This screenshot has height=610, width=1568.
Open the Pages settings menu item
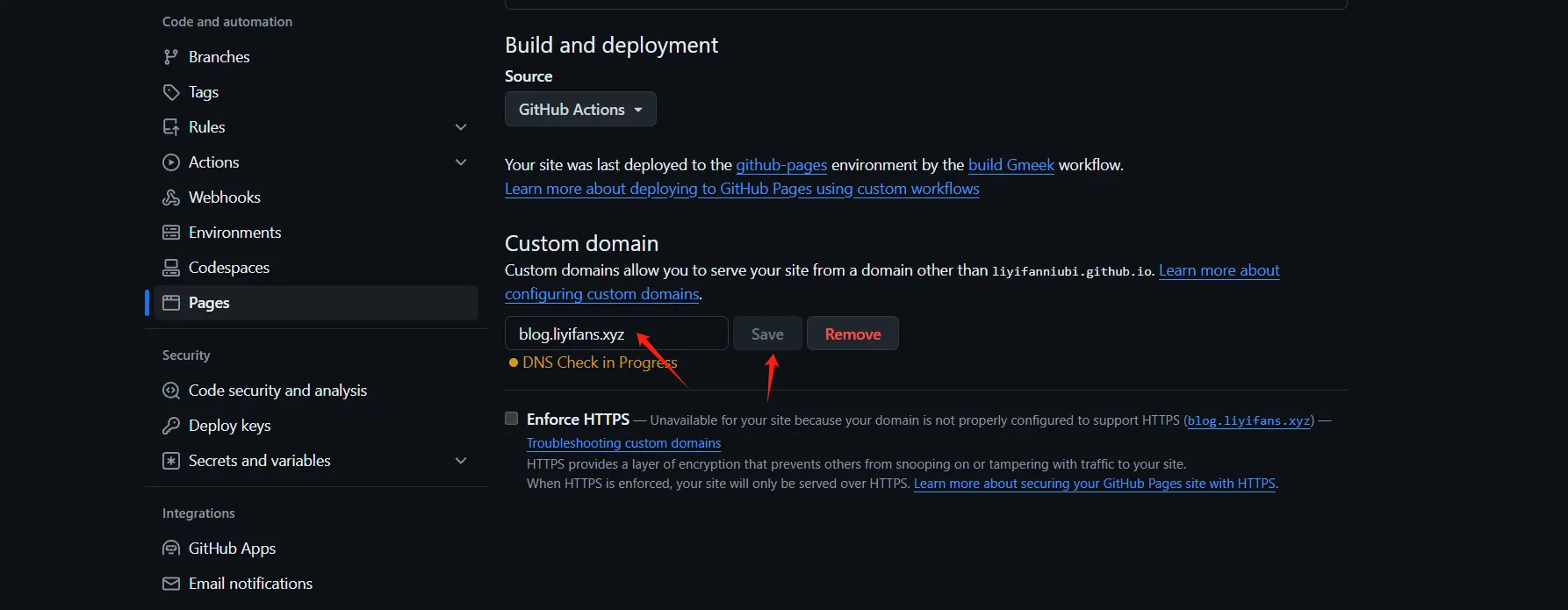coord(209,303)
